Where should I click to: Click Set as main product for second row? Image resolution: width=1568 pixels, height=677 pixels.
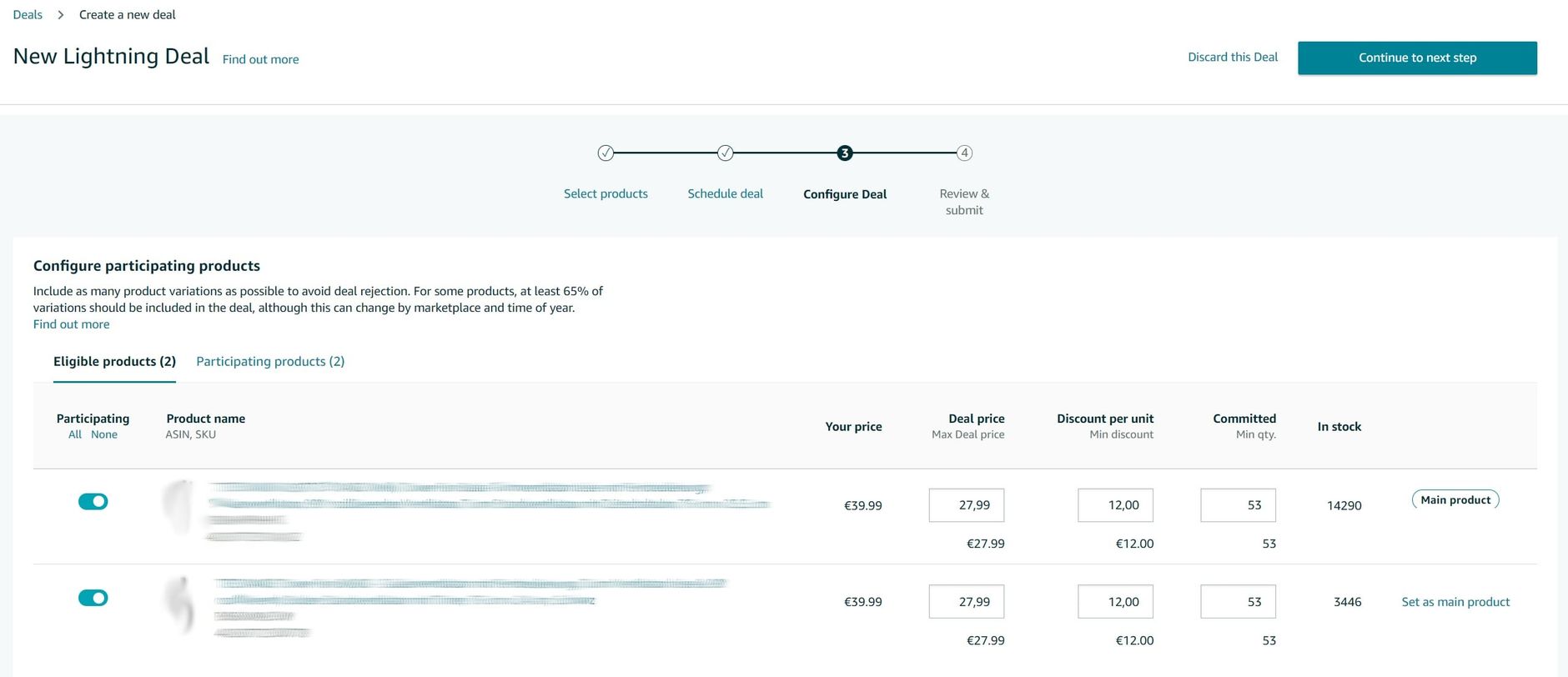(1455, 602)
